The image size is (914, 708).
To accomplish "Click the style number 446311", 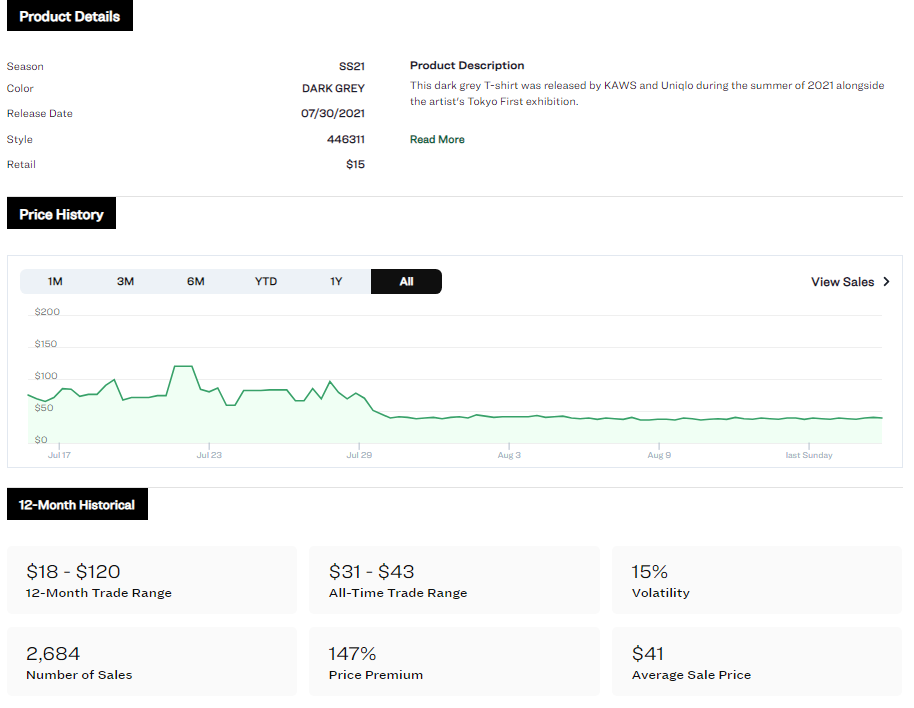I will pyautogui.click(x=346, y=139).
